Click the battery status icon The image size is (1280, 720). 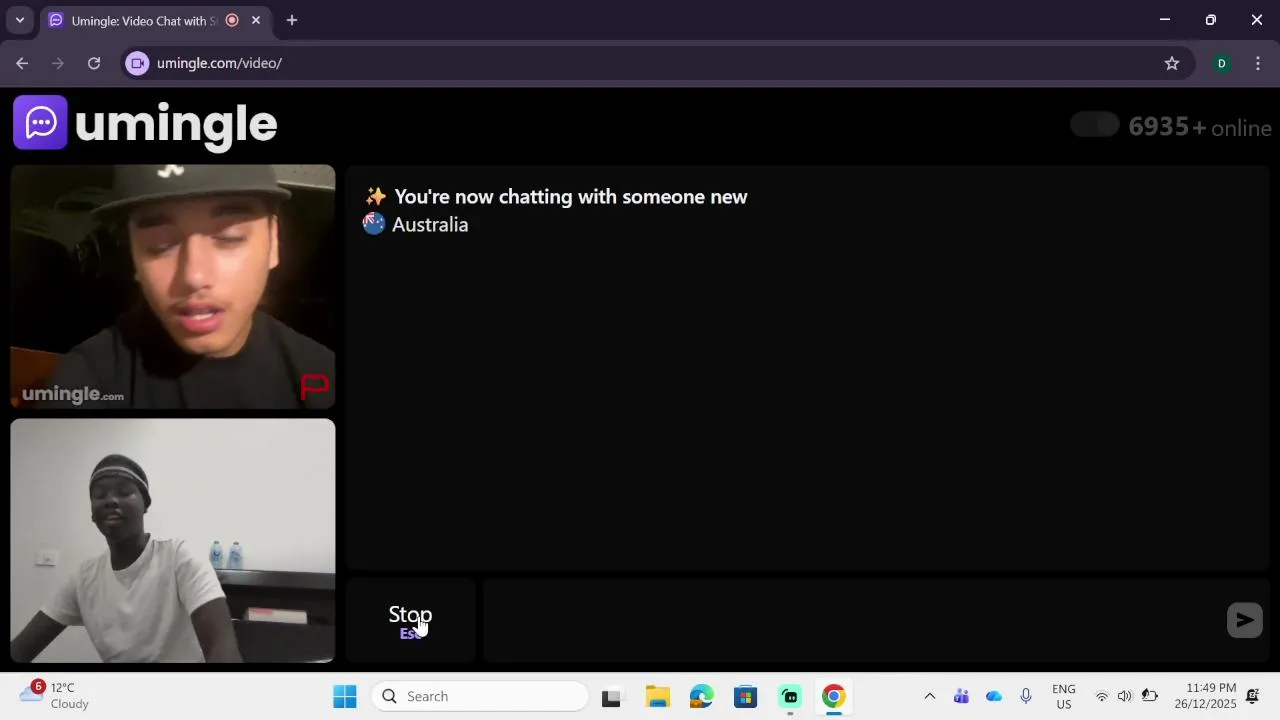1150,696
